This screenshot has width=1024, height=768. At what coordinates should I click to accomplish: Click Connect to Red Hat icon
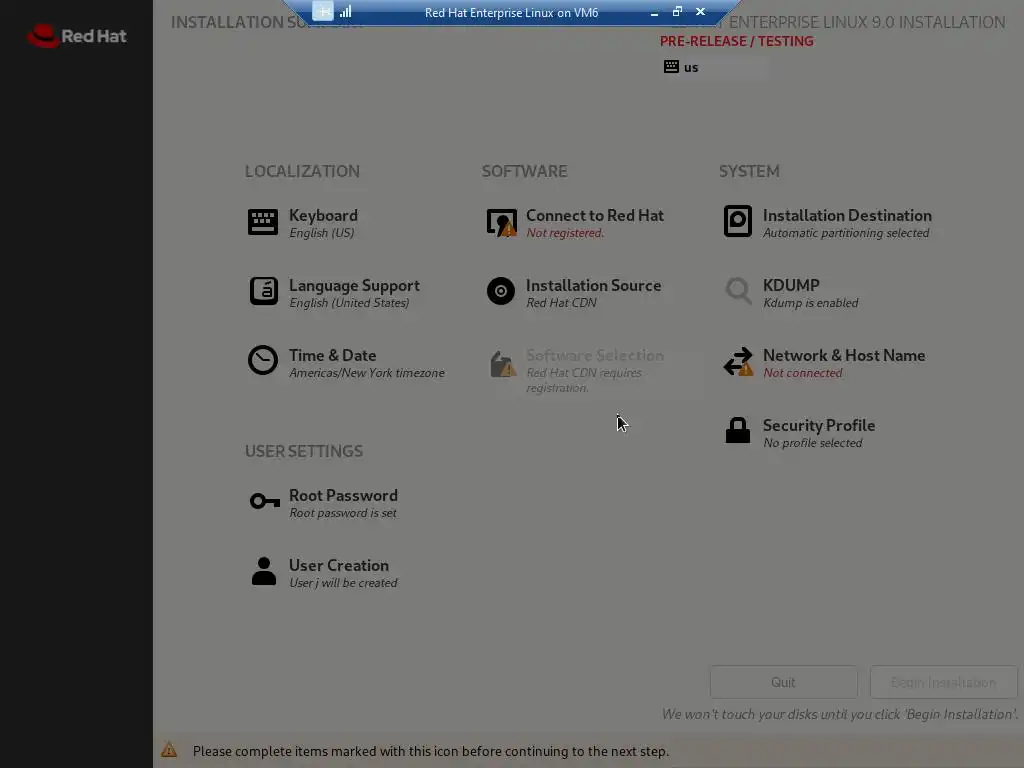501,223
